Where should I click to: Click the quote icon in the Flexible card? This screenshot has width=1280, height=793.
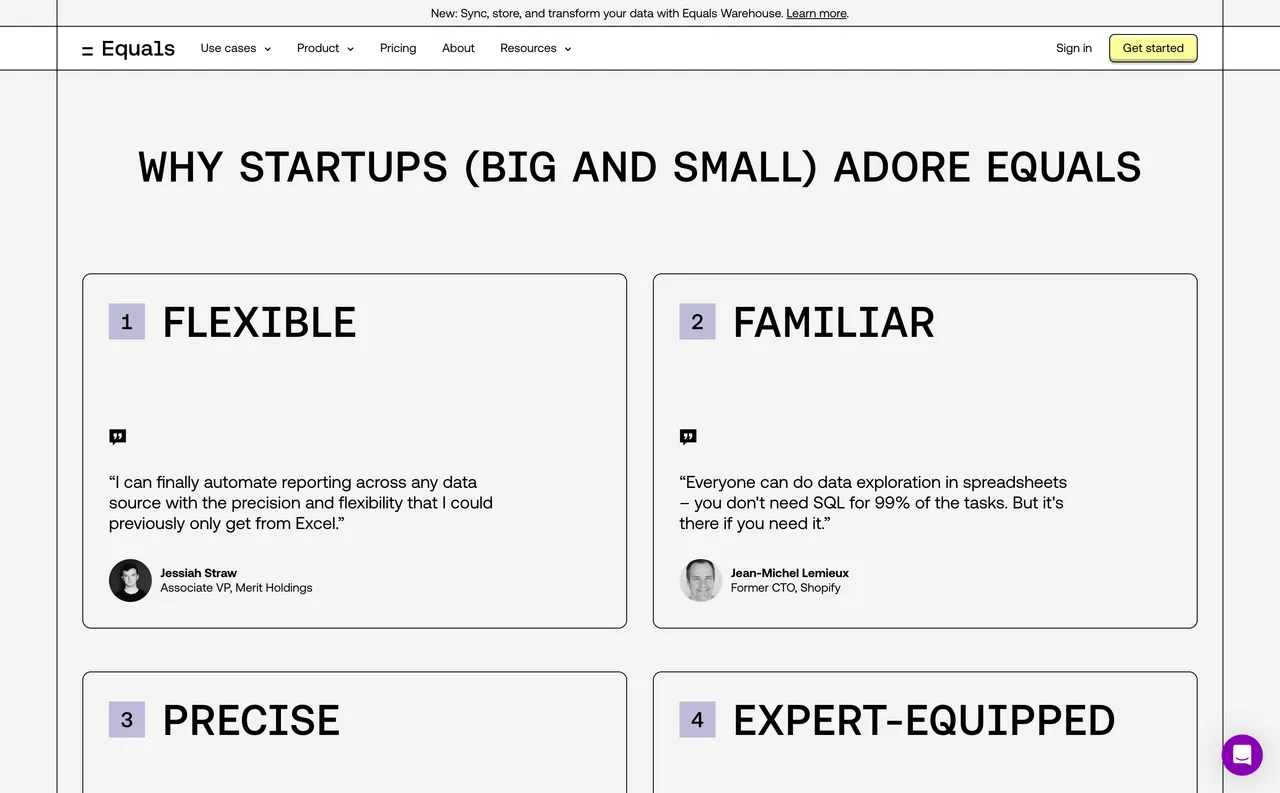click(x=117, y=436)
